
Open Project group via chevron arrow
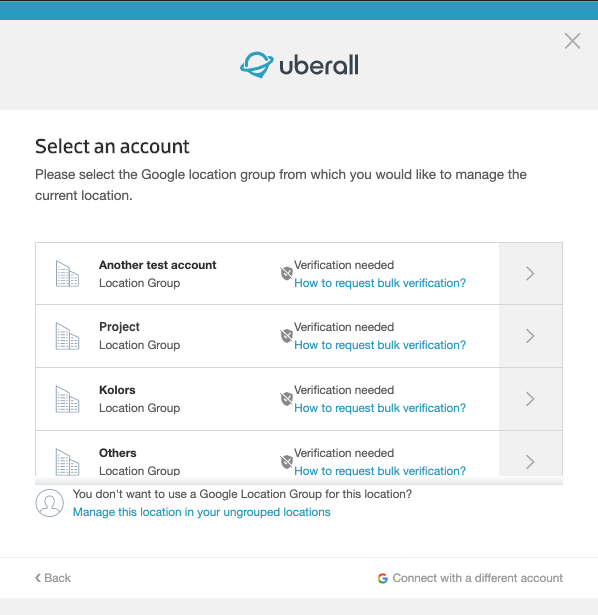[531, 336]
